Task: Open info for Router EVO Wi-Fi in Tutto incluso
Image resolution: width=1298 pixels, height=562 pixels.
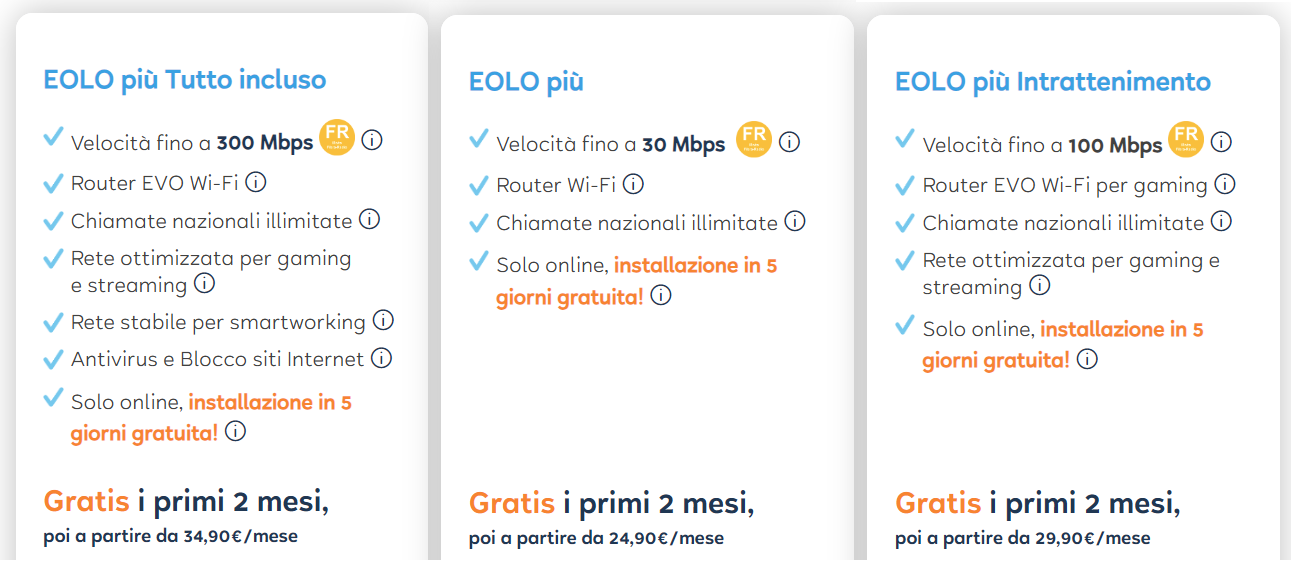Action: pyautogui.click(x=256, y=182)
